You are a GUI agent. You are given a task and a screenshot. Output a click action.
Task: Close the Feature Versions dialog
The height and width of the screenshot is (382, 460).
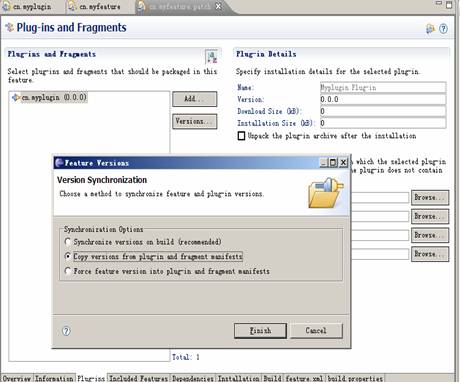tap(343, 162)
